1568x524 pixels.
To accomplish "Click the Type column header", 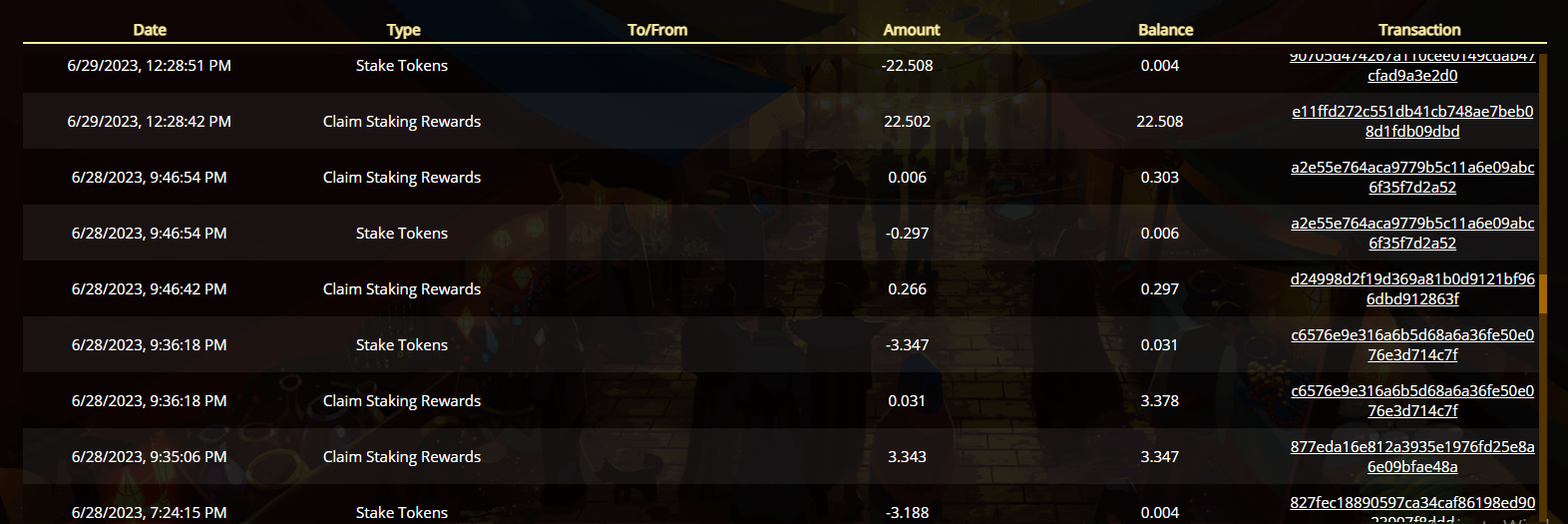I will click(403, 30).
